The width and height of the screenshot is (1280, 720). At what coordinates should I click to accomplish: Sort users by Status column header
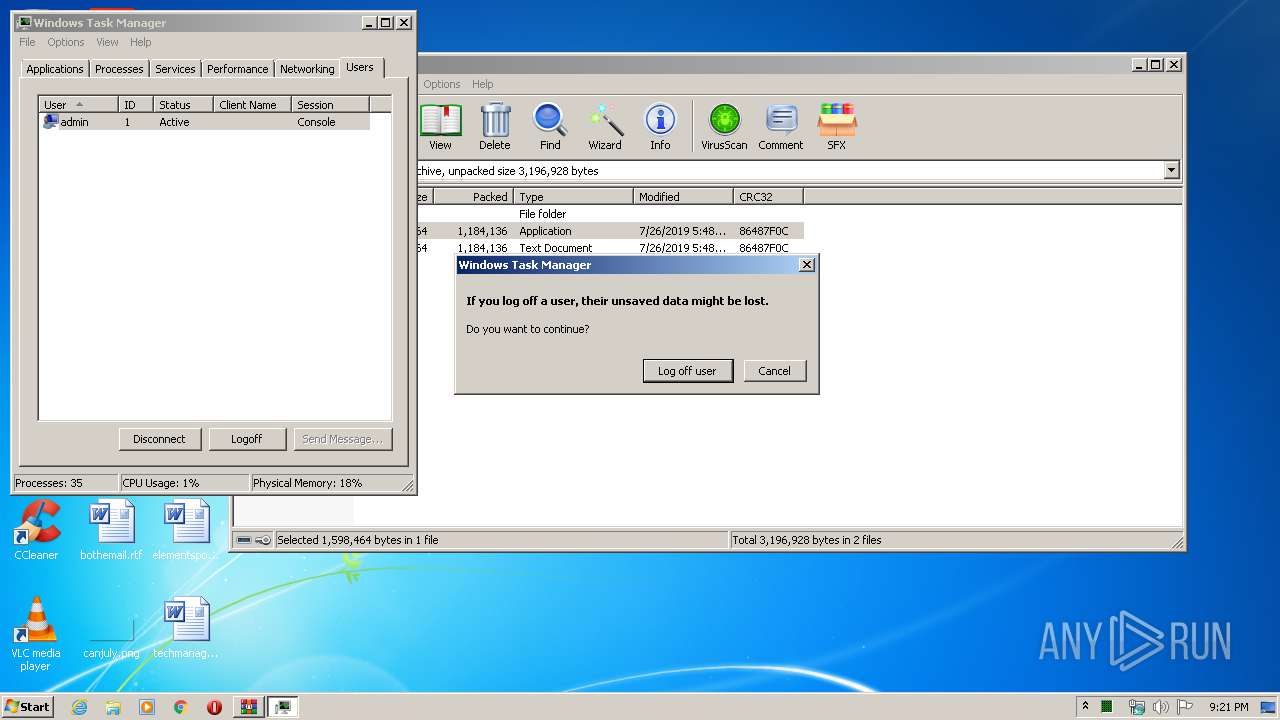click(183, 105)
